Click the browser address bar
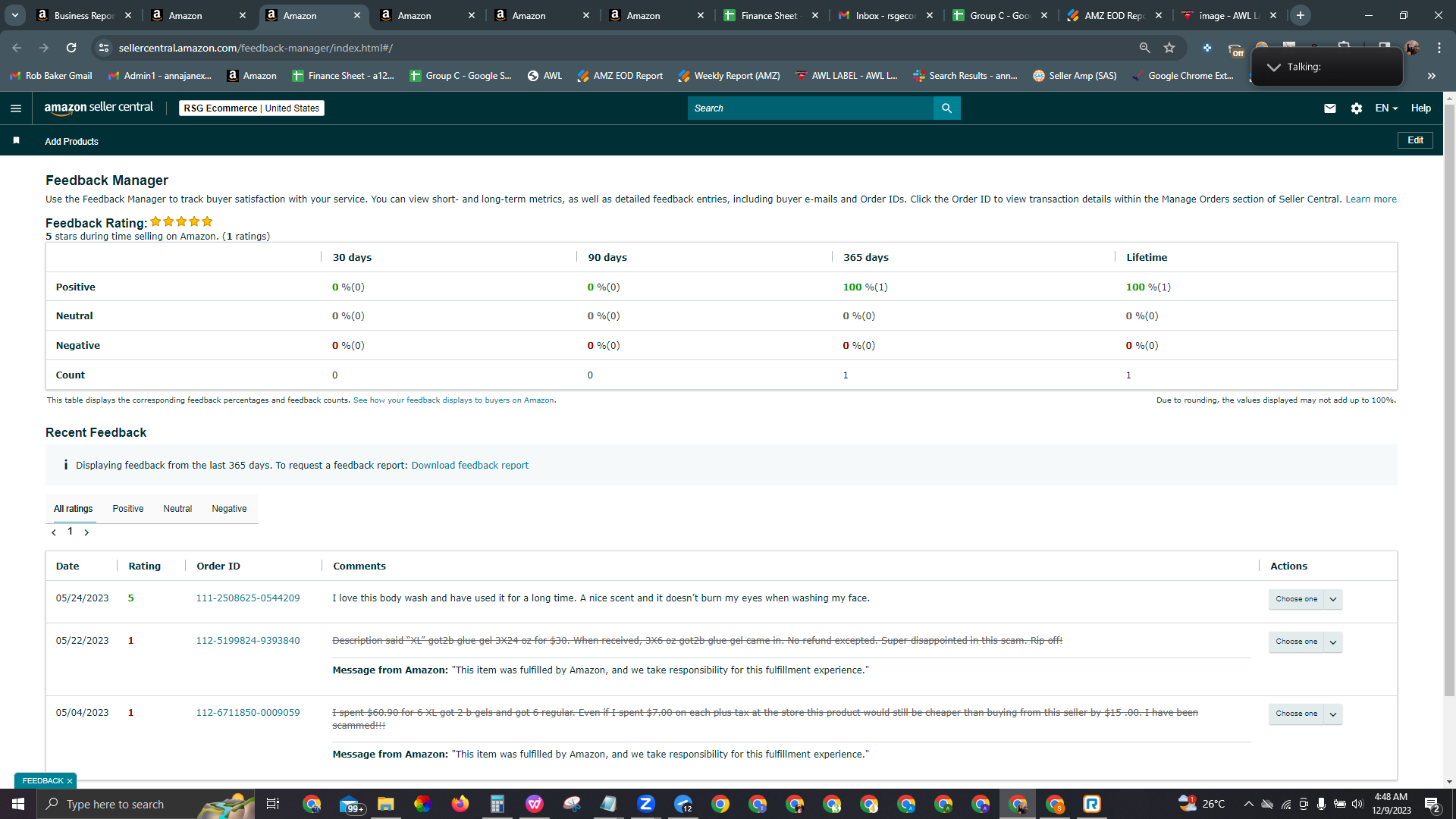Screen dimensions: 1456x819 coord(622,48)
